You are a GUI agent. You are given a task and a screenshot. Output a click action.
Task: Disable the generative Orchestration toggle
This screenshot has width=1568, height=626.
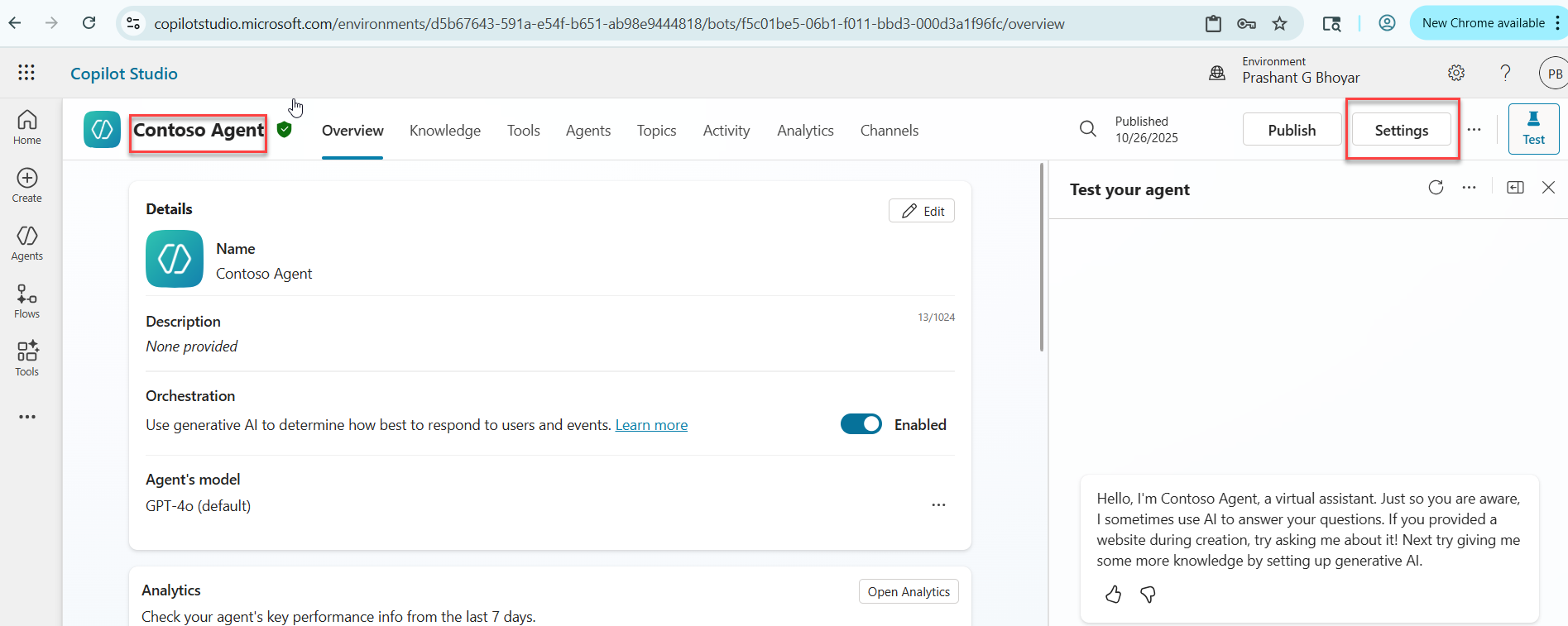click(861, 424)
